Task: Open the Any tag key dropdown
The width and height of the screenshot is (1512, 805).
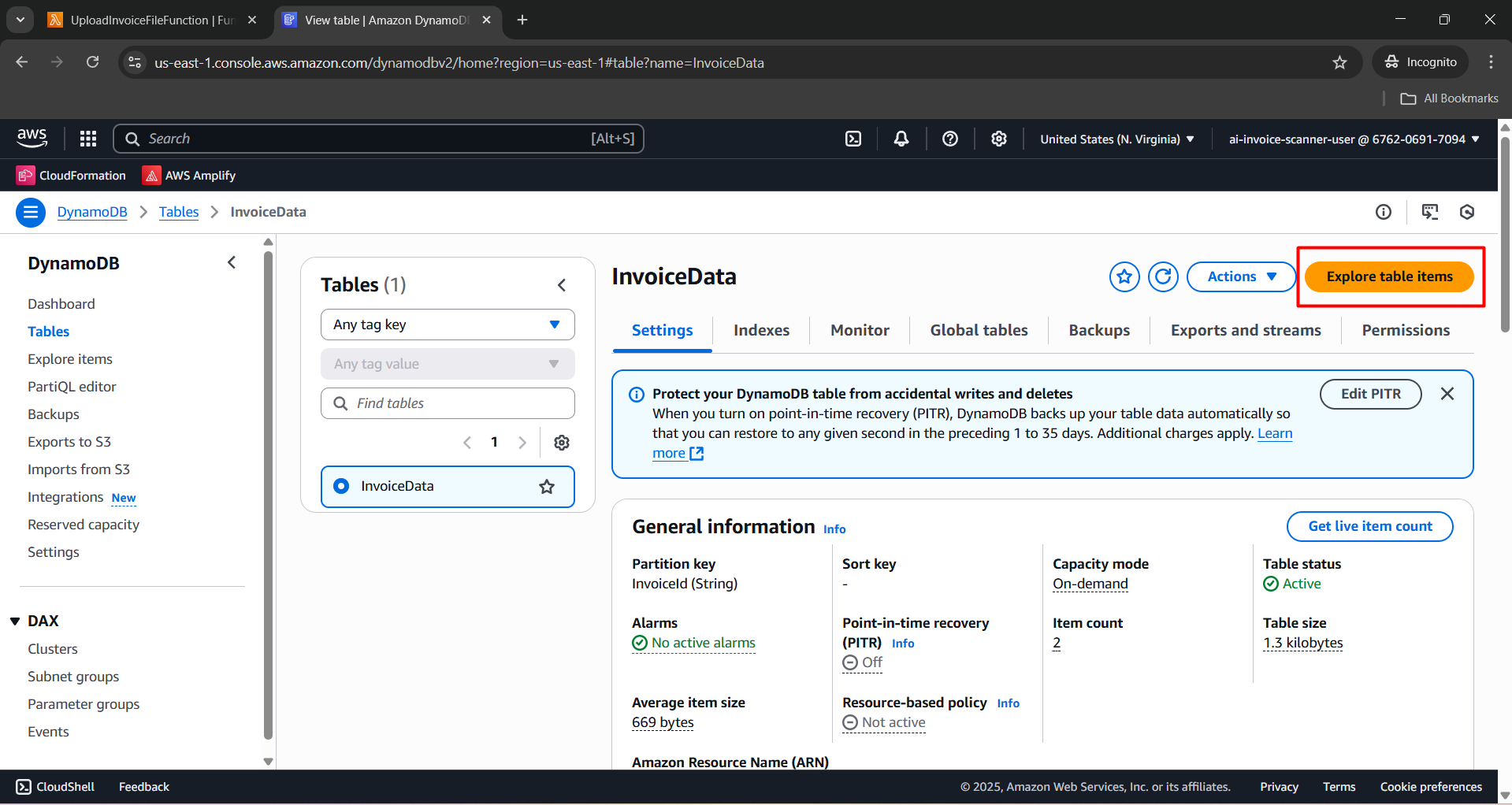Action: click(x=448, y=325)
